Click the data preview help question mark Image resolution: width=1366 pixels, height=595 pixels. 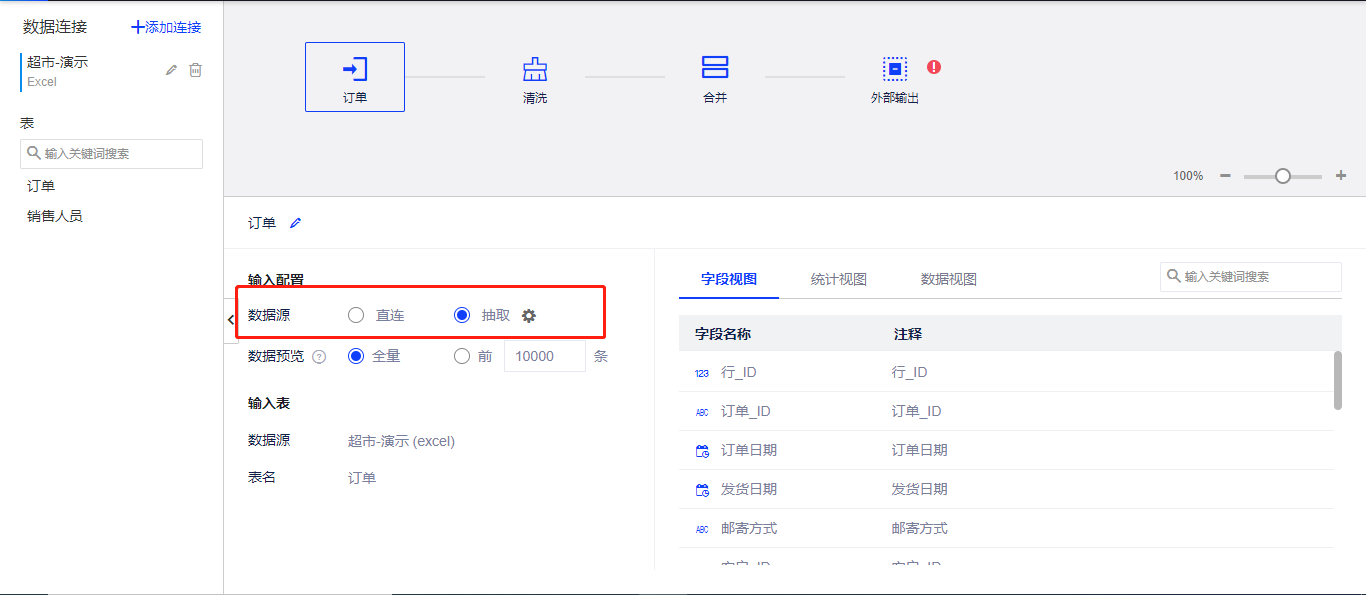click(318, 356)
